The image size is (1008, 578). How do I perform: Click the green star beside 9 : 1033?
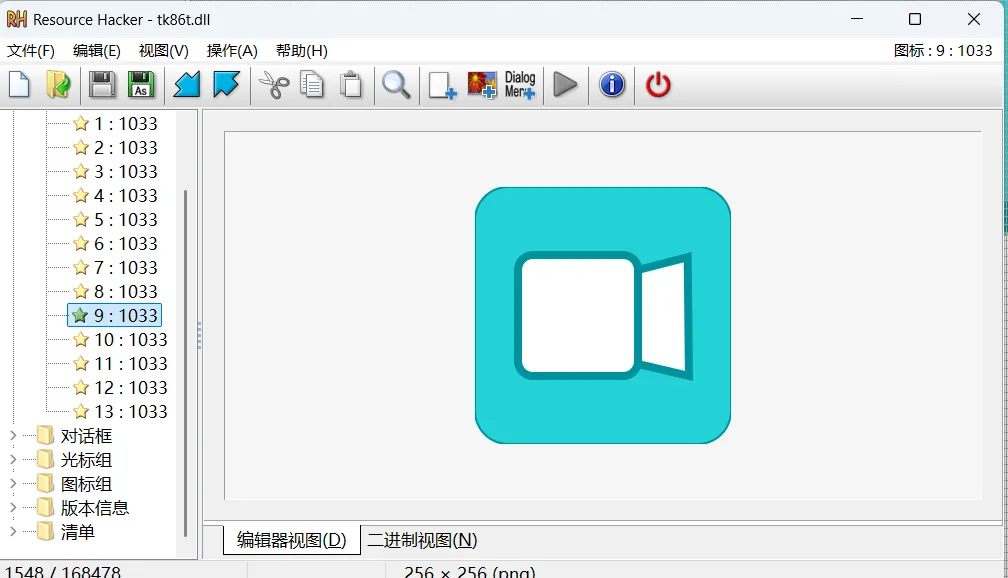(80, 315)
